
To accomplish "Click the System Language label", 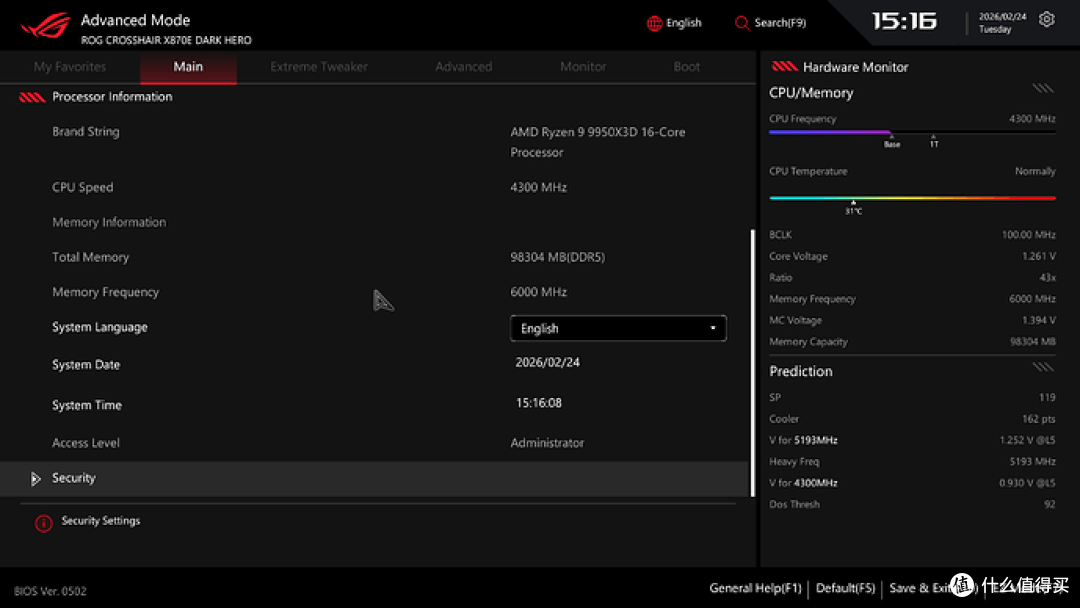I will pyautogui.click(x=100, y=327).
